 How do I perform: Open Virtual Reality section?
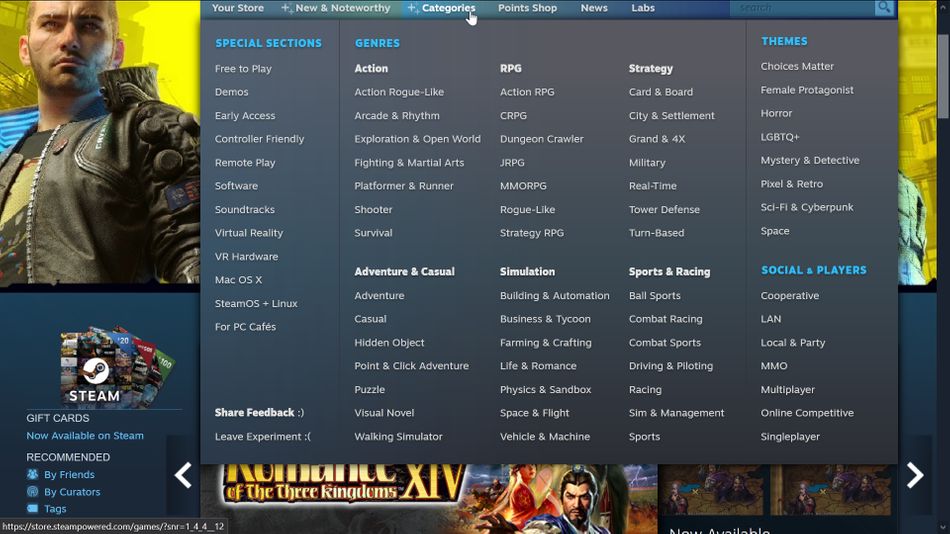tap(248, 233)
